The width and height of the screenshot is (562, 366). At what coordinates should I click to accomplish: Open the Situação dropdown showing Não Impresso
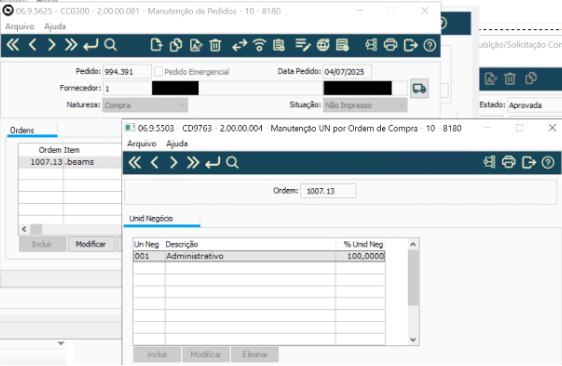pyautogui.click(x=365, y=105)
